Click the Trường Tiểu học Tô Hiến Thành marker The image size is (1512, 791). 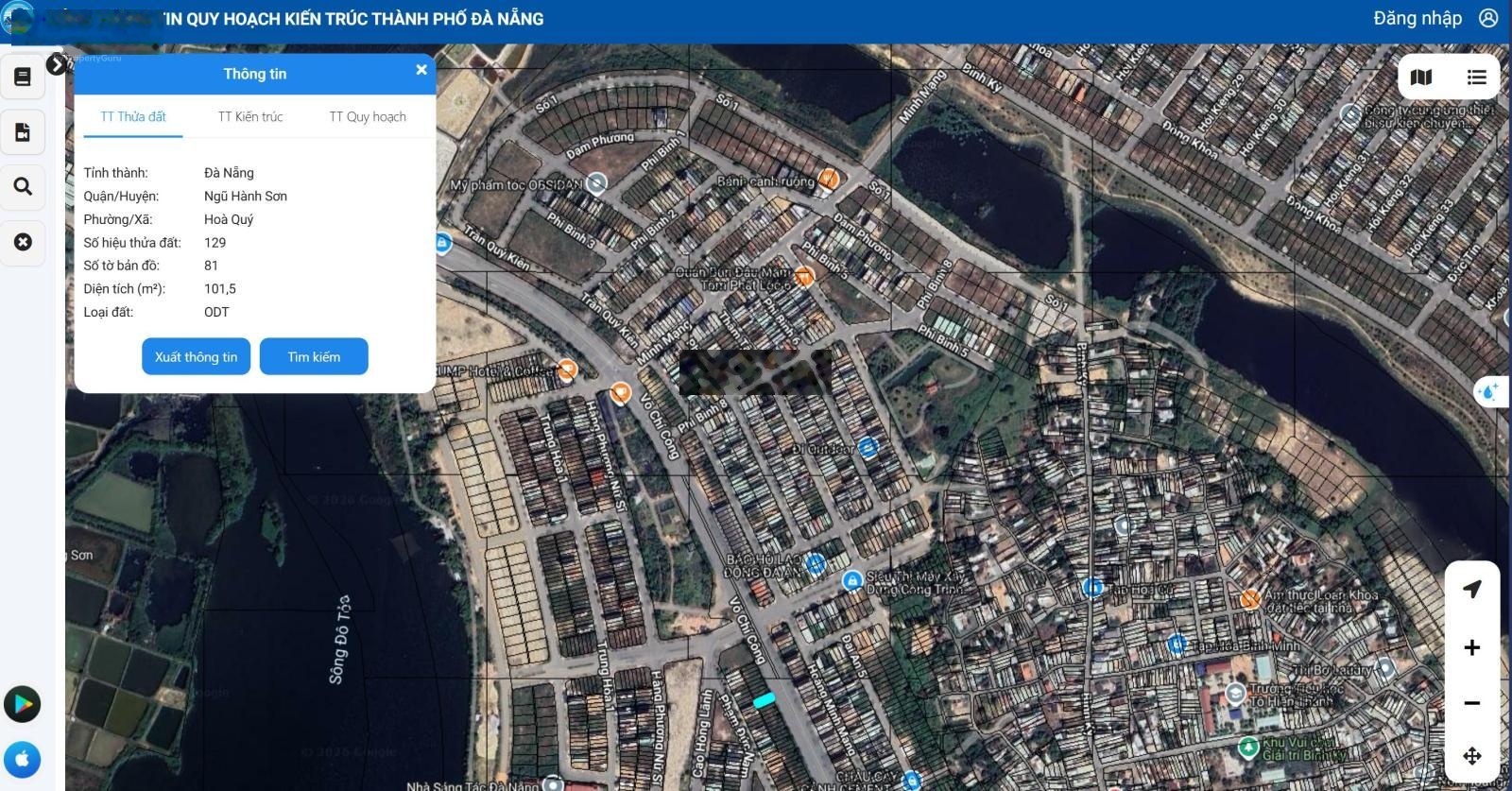pos(1235,695)
